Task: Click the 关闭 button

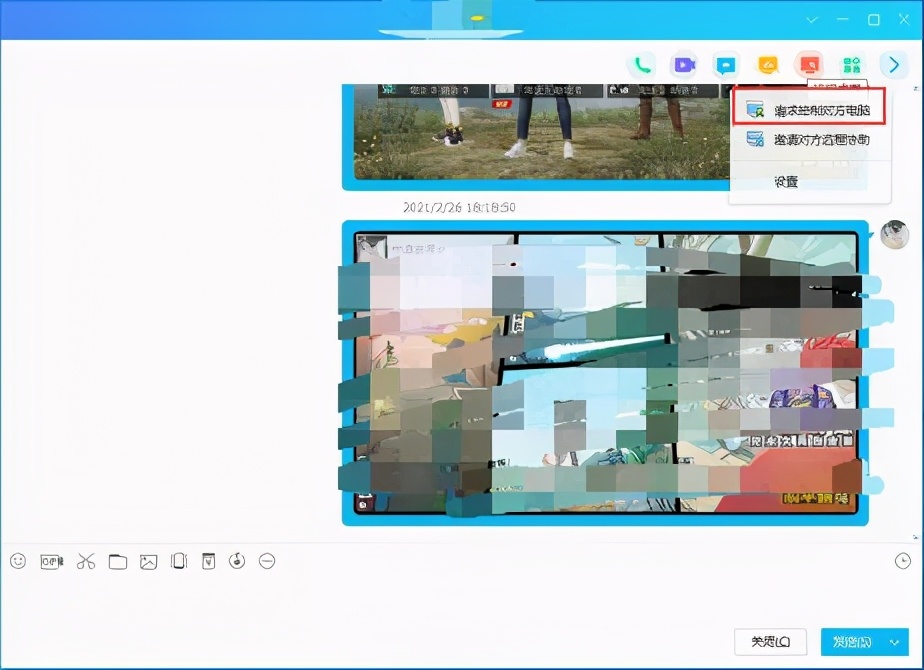Action: pos(770,642)
